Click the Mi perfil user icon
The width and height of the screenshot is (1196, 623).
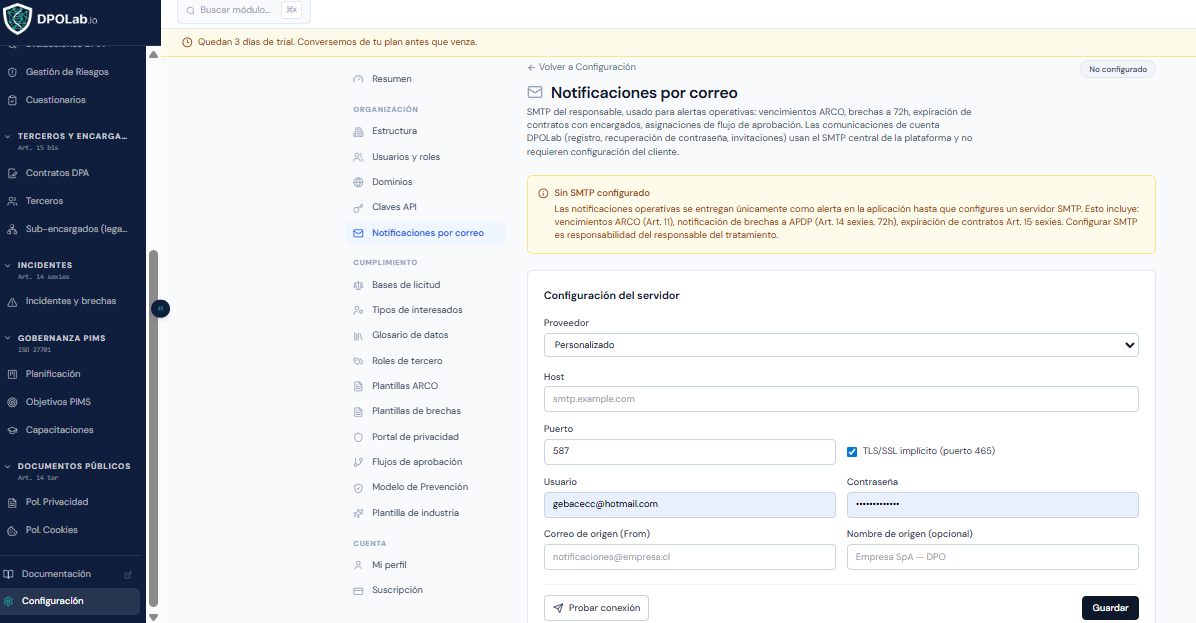pos(358,565)
